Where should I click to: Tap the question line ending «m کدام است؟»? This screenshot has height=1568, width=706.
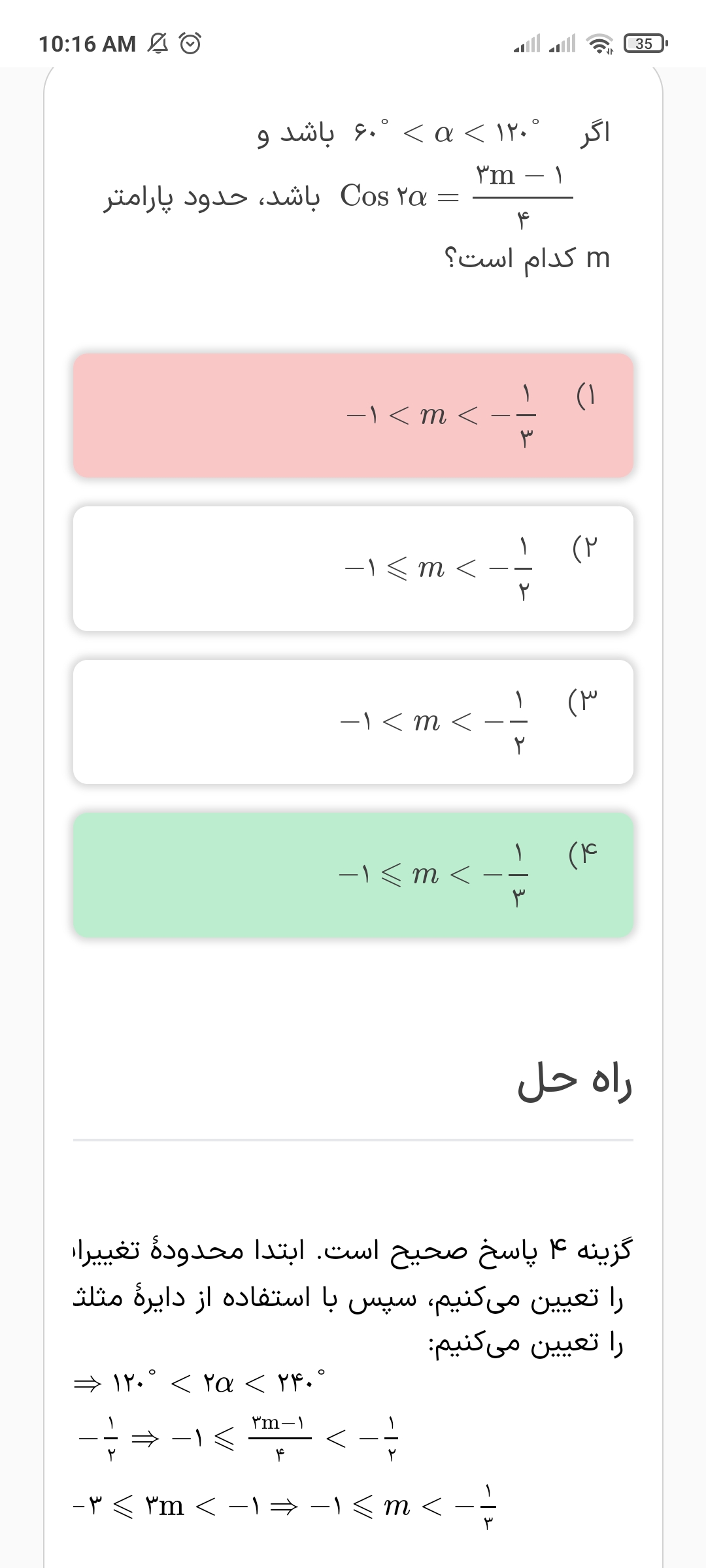(x=527, y=259)
